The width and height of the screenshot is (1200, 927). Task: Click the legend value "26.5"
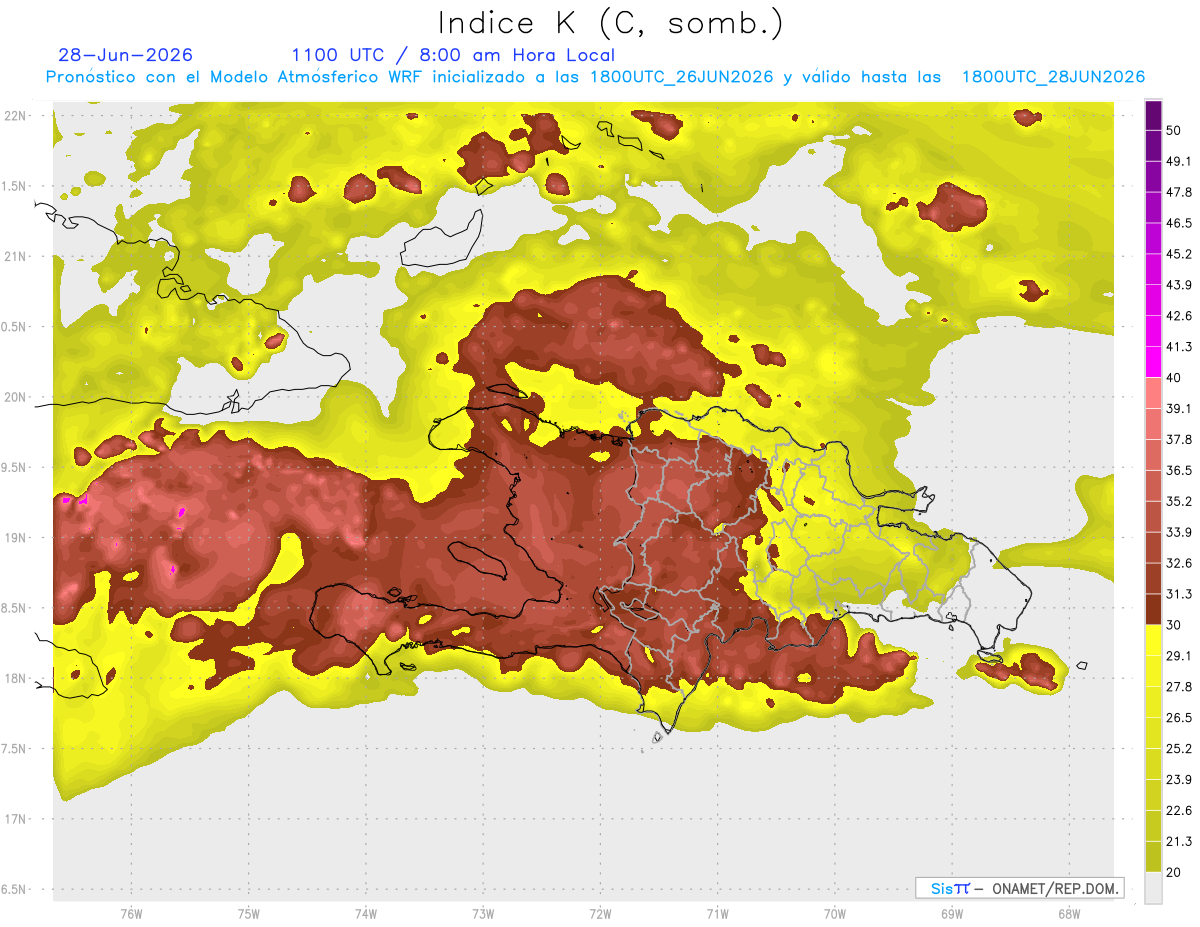point(1179,717)
